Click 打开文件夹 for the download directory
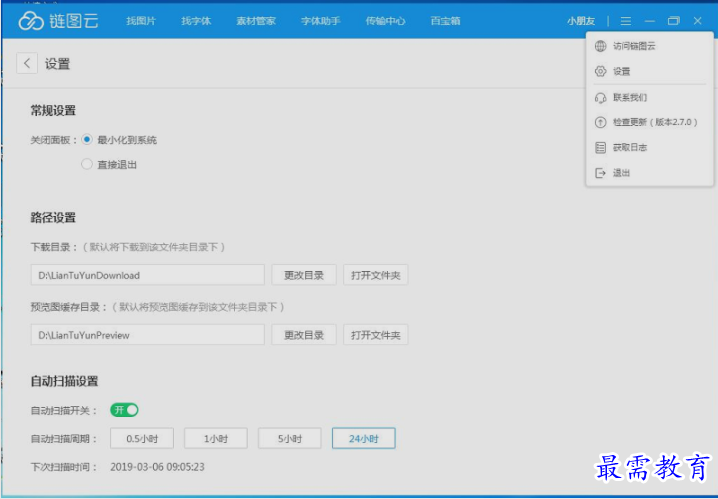Viewport: 718px width, 499px height. pos(375,275)
